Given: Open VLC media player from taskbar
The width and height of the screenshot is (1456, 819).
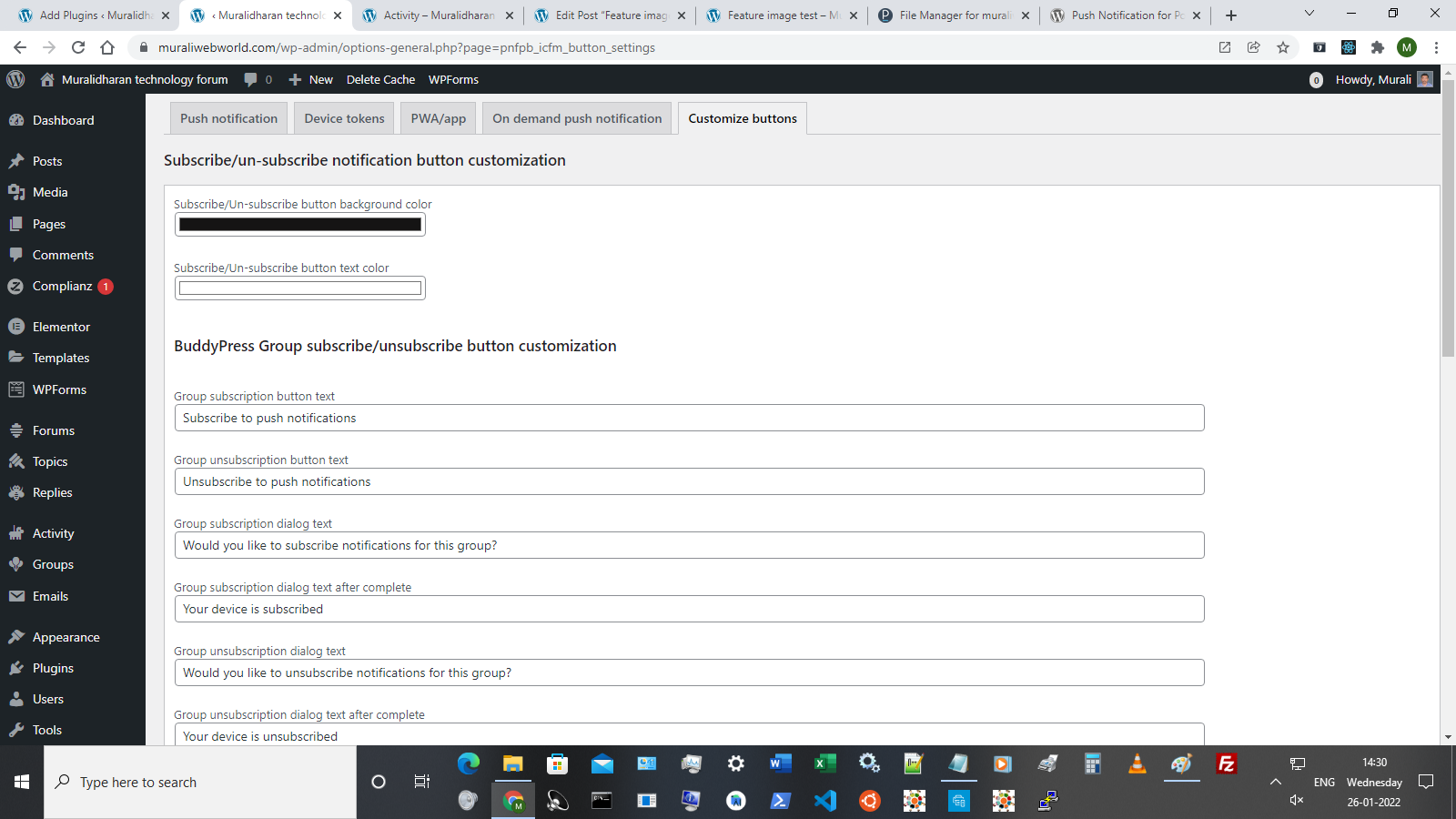Looking at the screenshot, I should (x=1137, y=763).
